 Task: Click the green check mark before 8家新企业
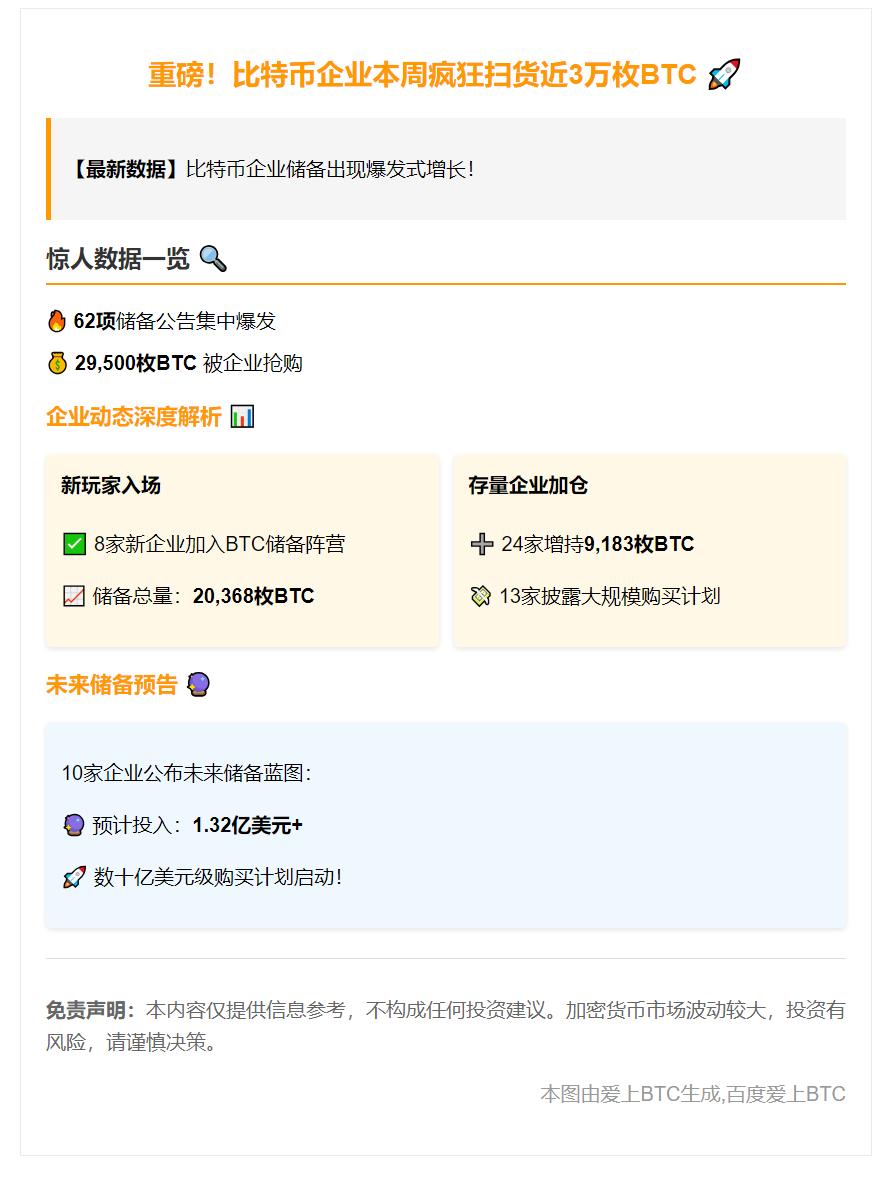point(74,544)
